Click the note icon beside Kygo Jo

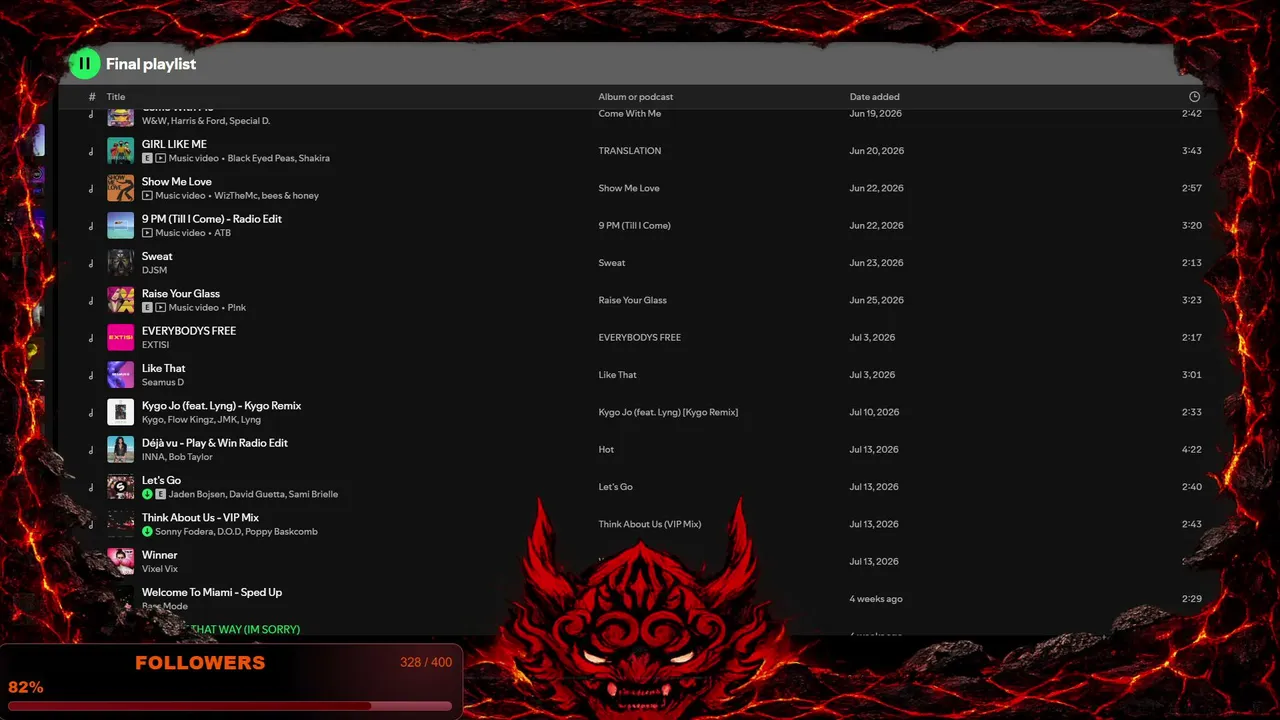tap(91, 412)
